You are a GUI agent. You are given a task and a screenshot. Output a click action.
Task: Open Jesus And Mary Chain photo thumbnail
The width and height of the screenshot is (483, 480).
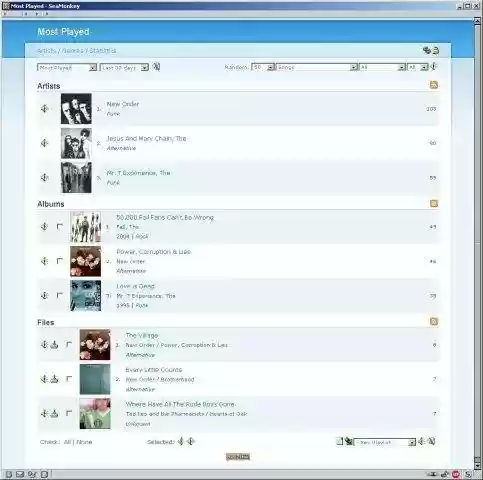(x=76, y=143)
